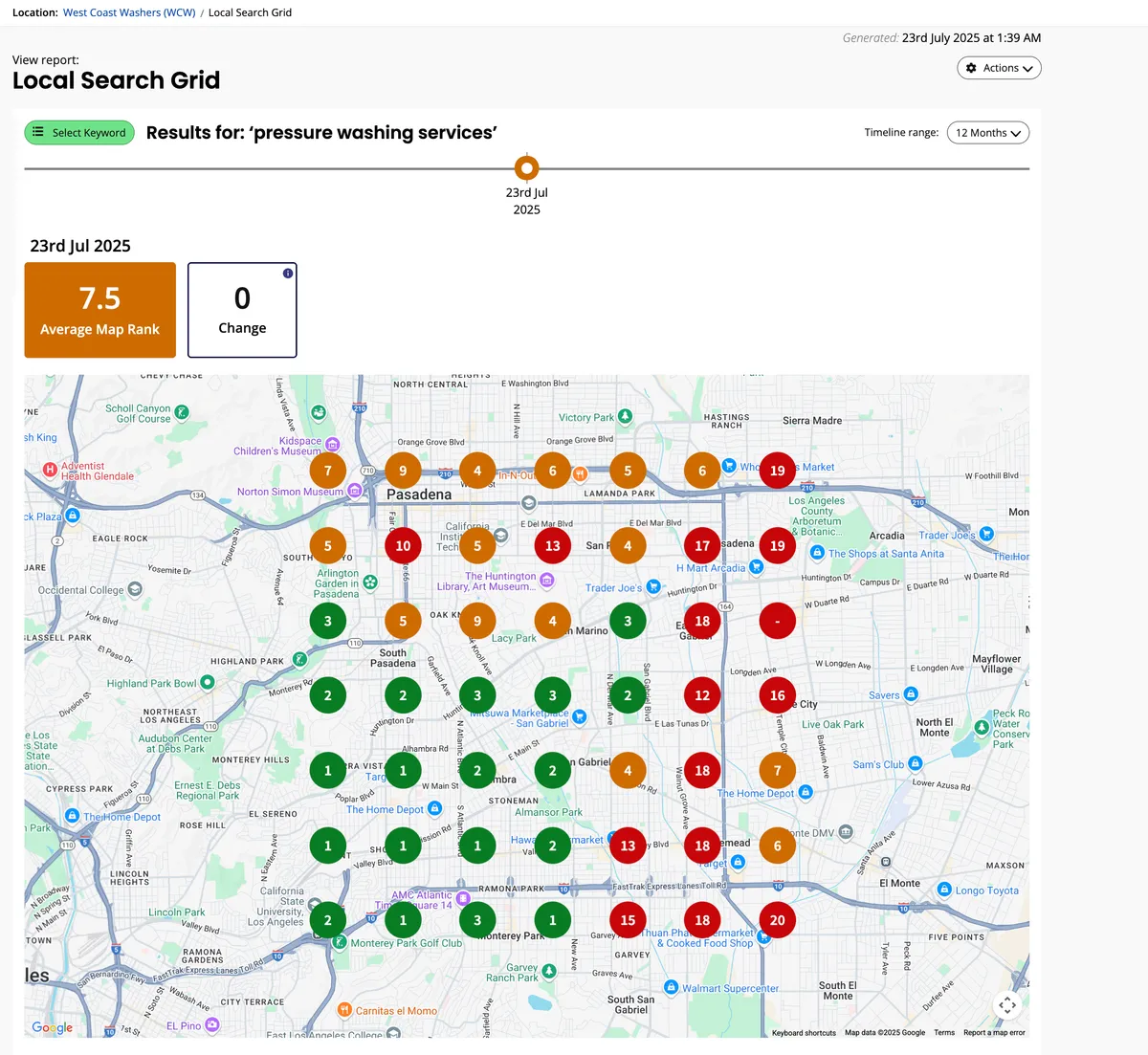The width and height of the screenshot is (1148, 1055).
Task: Open the Actions dropdown menu
Action: pyautogui.click(x=999, y=68)
